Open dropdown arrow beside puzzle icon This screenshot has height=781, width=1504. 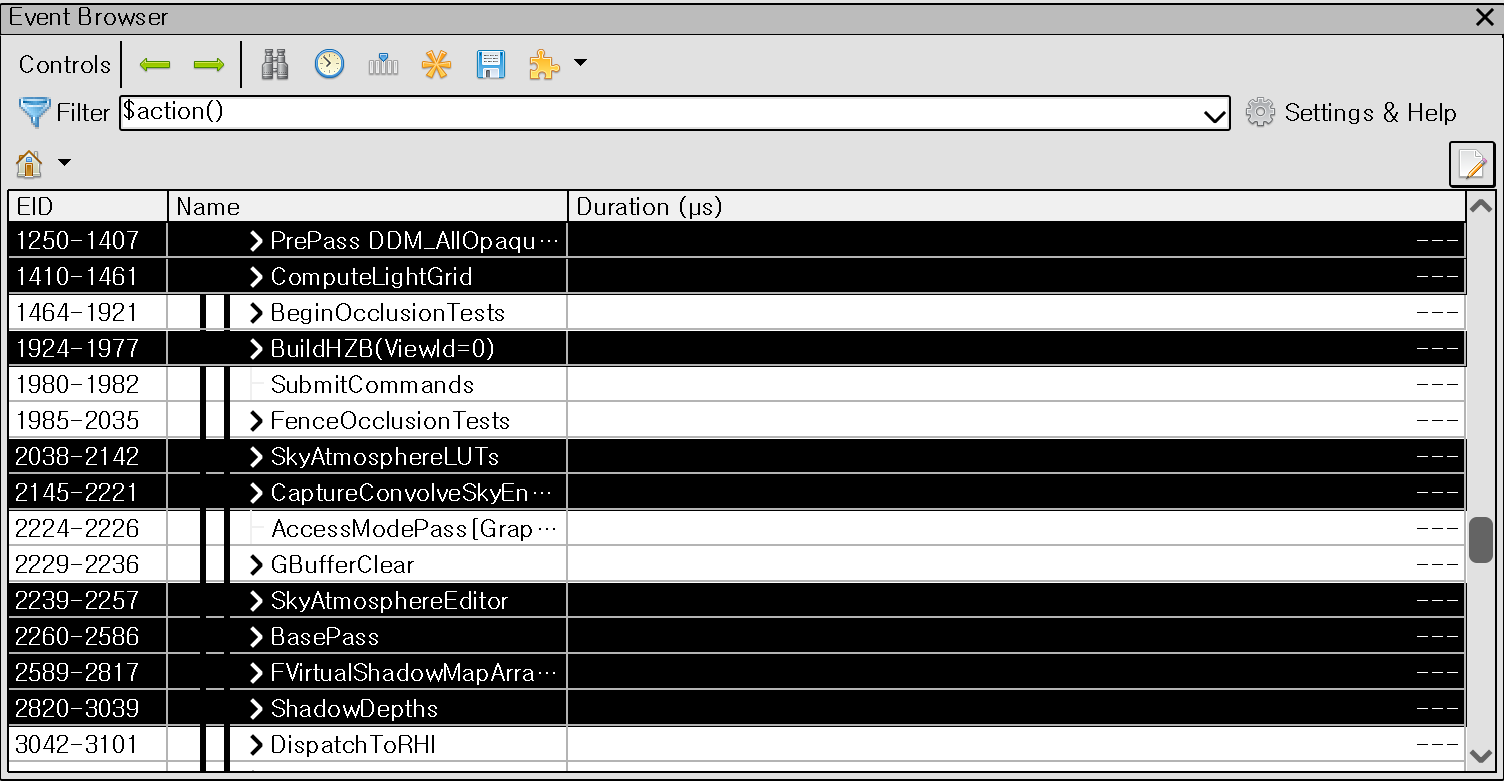[580, 64]
